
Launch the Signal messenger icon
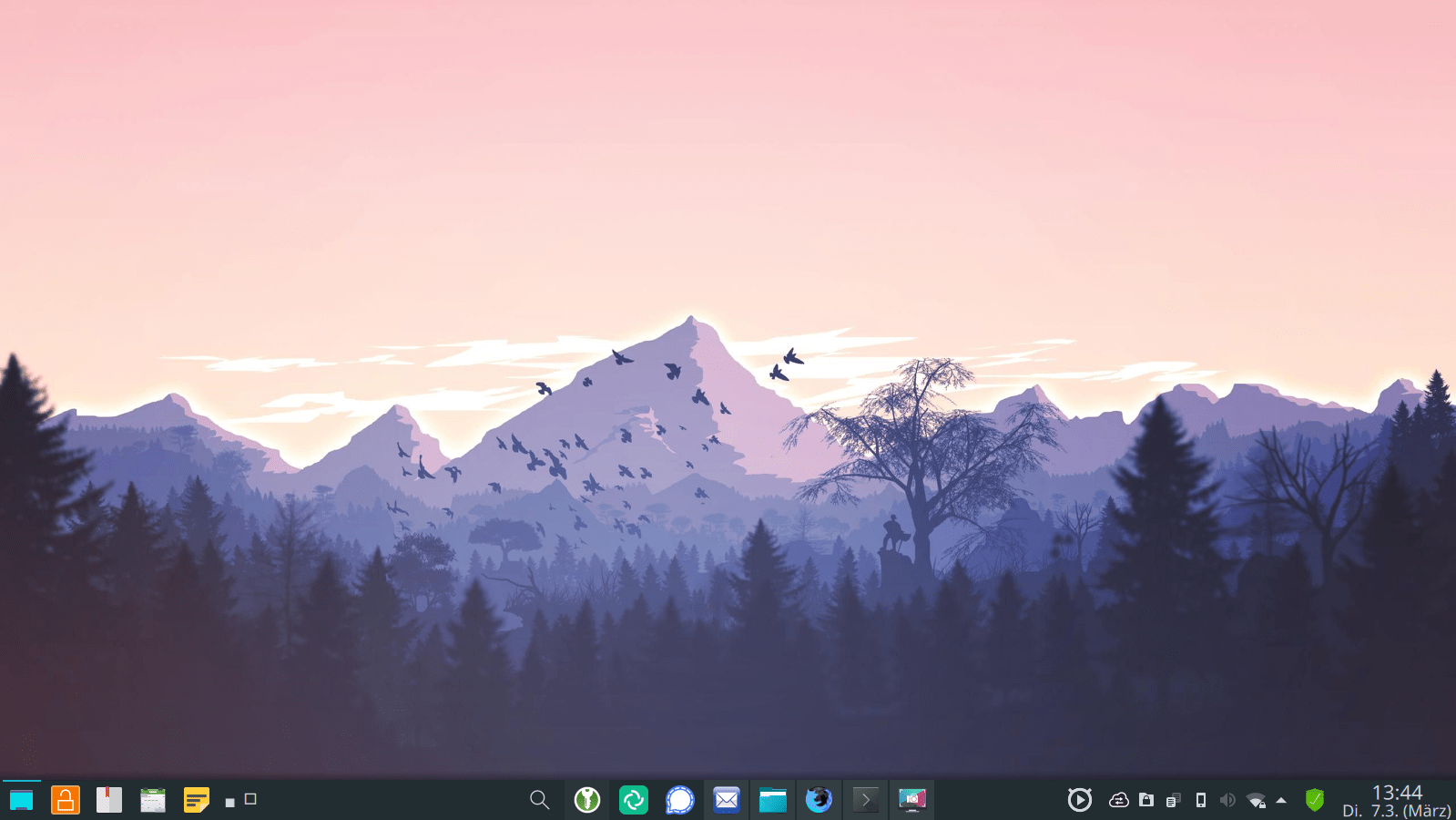point(680,800)
